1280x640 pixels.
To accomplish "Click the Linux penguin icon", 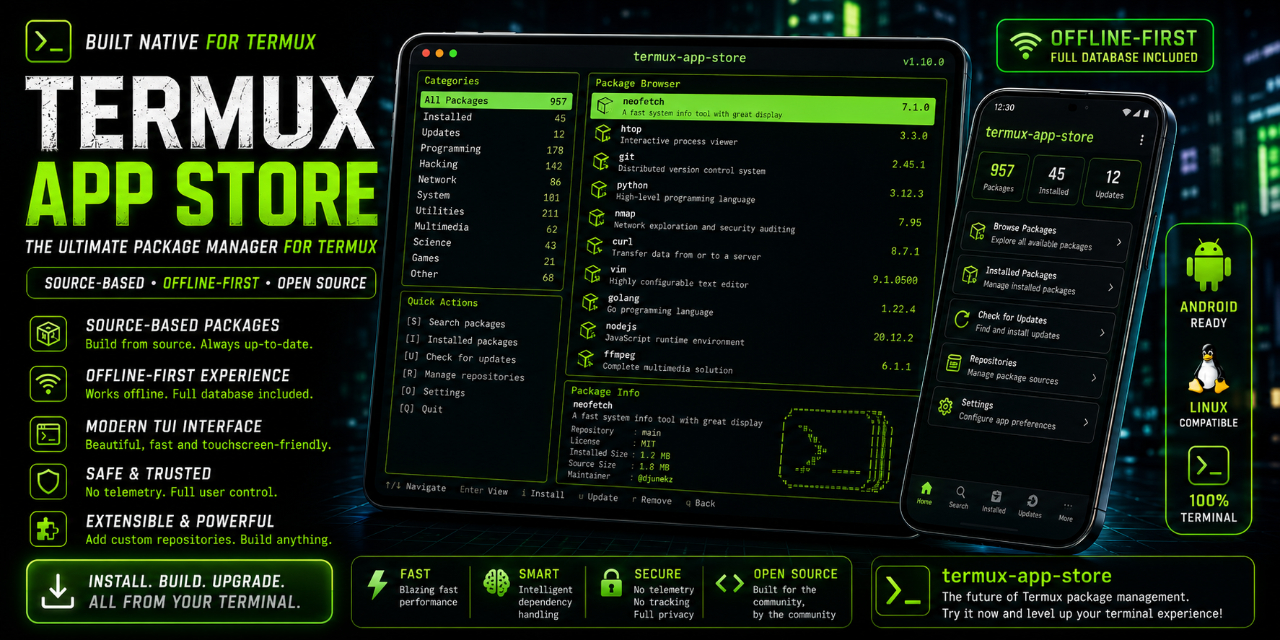I will coord(1208,369).
